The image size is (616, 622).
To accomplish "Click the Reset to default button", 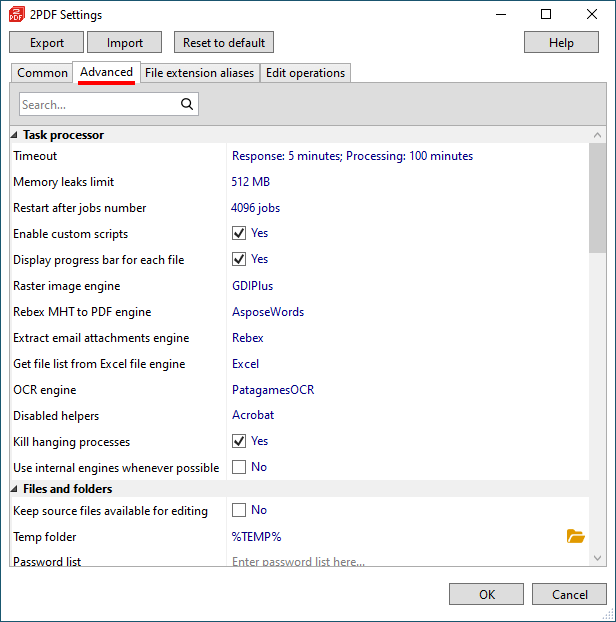I will [x=224, y=42].
